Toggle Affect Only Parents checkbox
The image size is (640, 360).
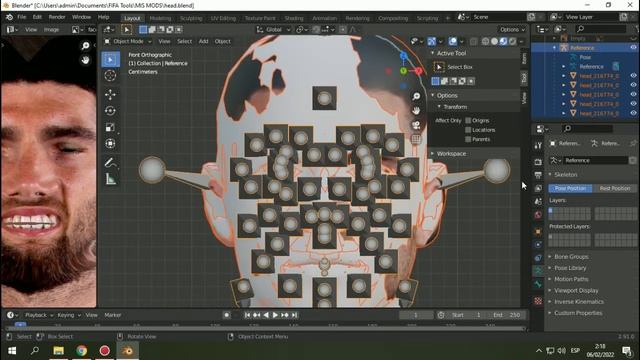coord(468,139)
